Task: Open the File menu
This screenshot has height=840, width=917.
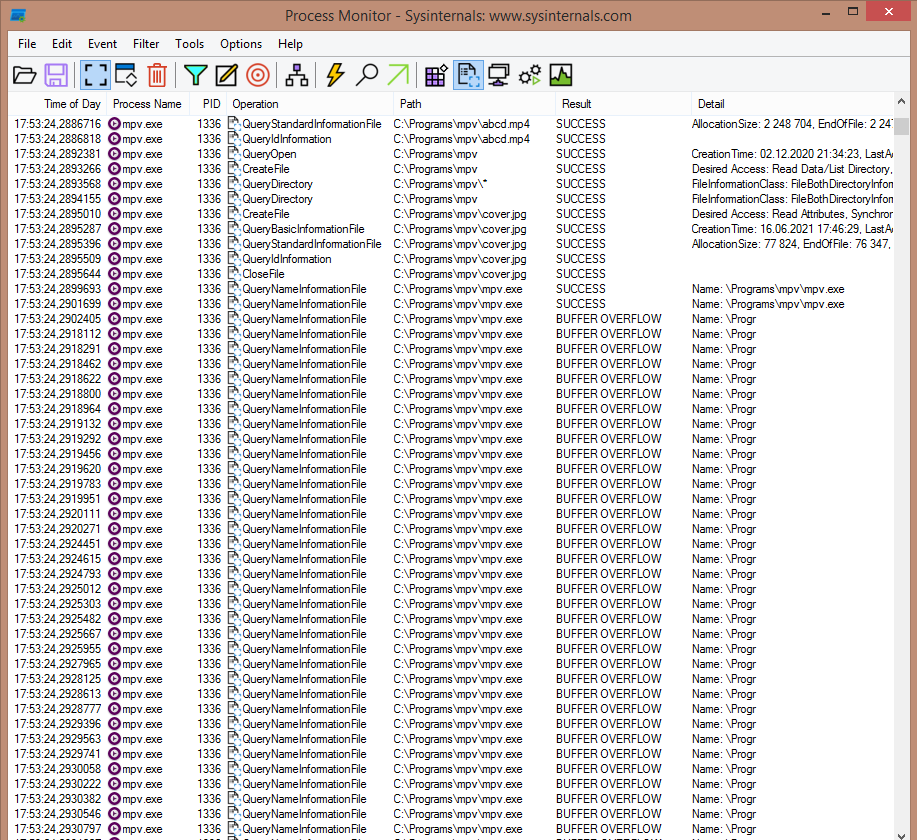Action: (27, 44)
